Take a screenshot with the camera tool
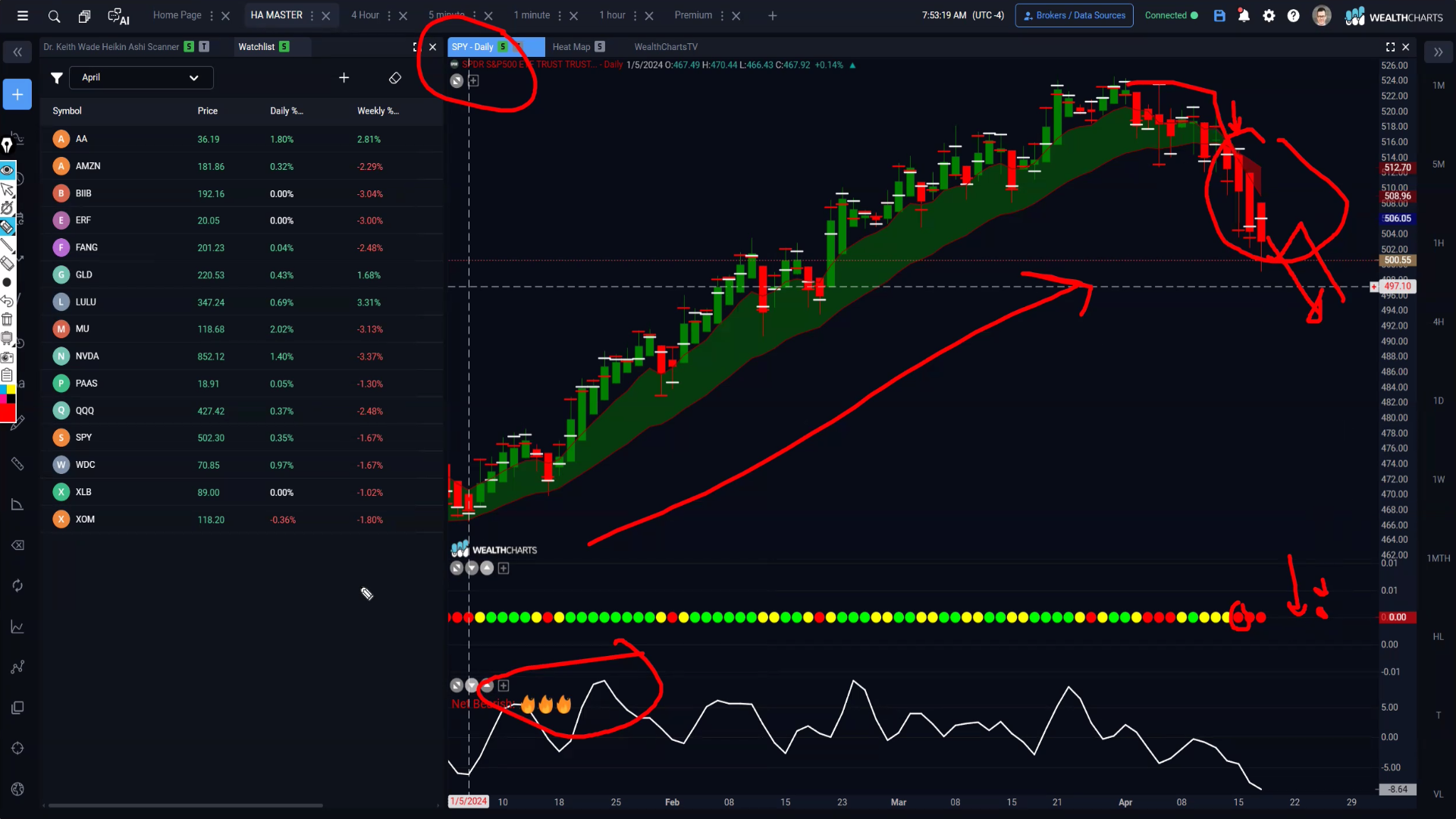The width and height of the screenshot is (1456, 819). tap(7, 356)
